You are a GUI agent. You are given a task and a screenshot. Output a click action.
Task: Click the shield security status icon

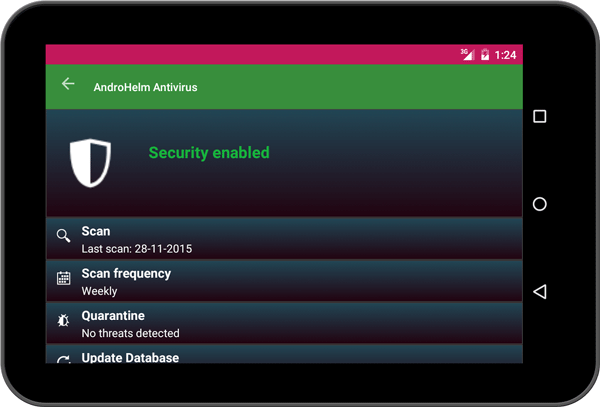pos(90,162)
